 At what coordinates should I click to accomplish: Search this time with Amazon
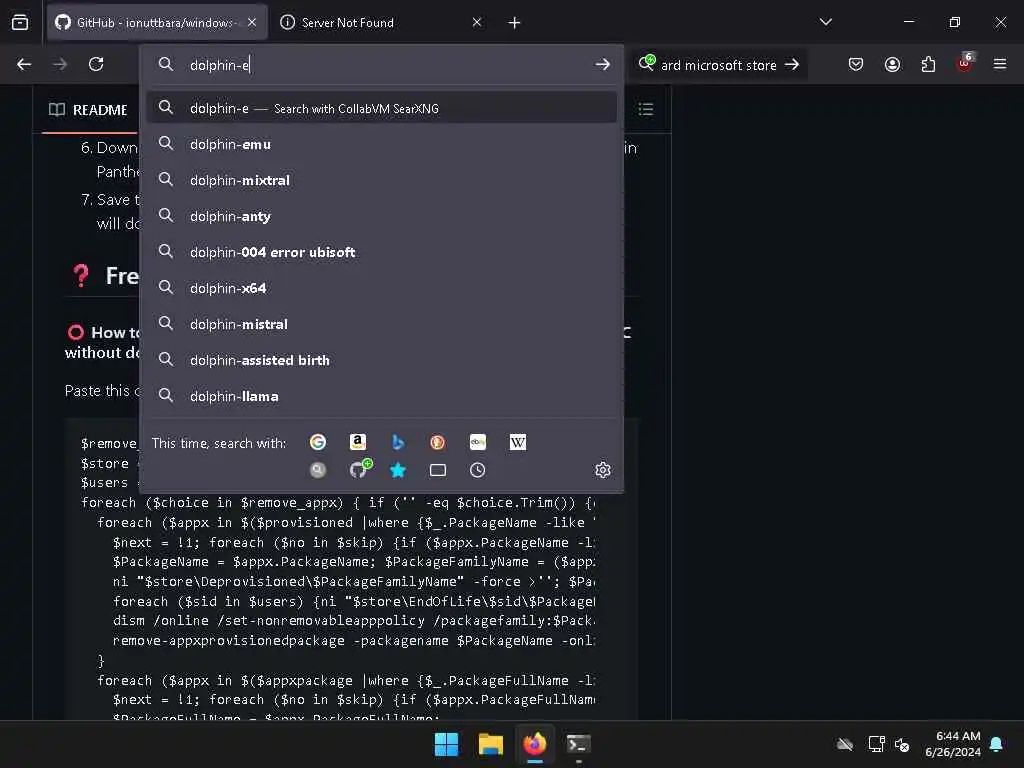click(x=357, y=442)
